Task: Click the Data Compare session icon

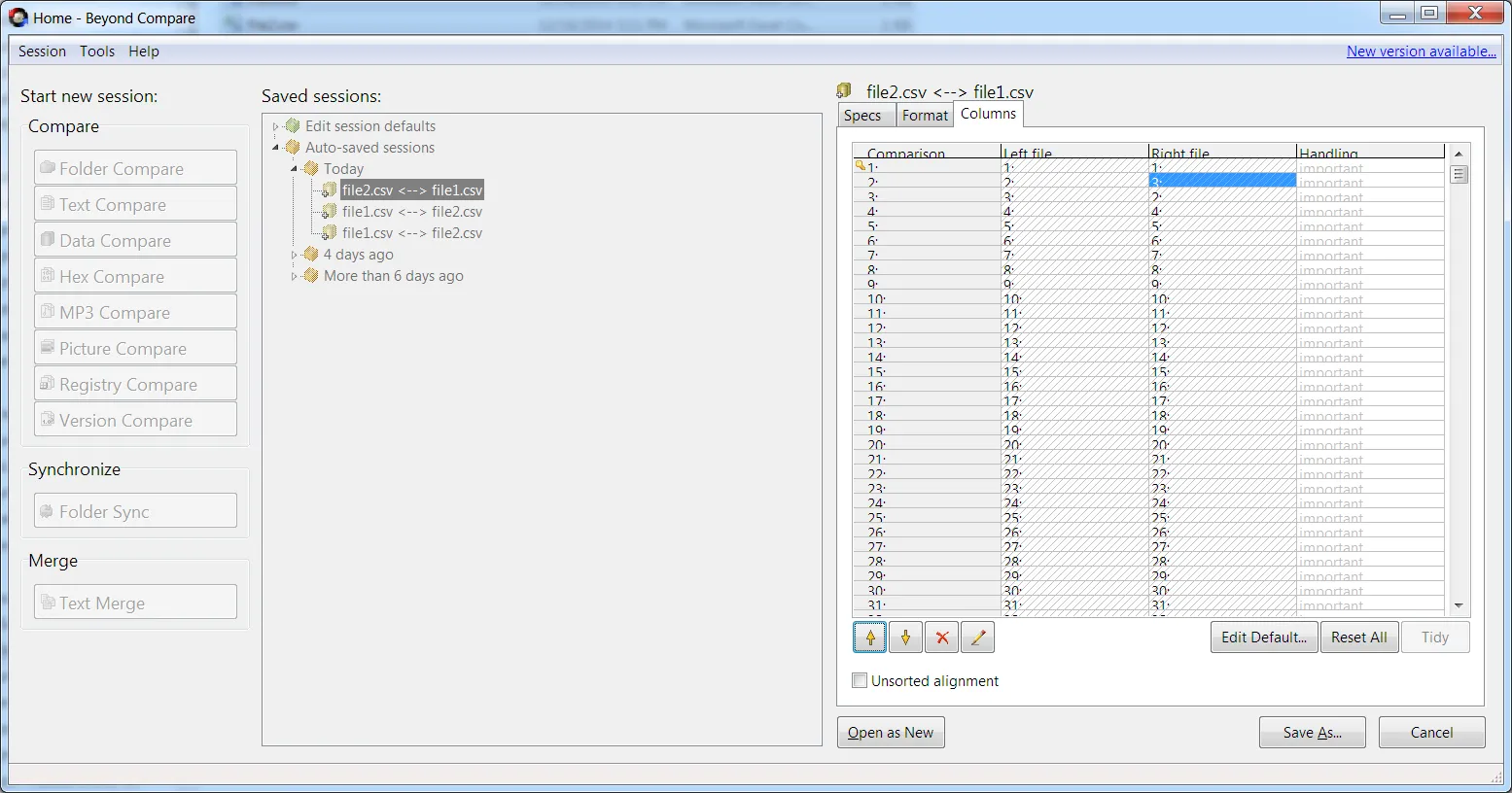Action: tap(47, 239)
